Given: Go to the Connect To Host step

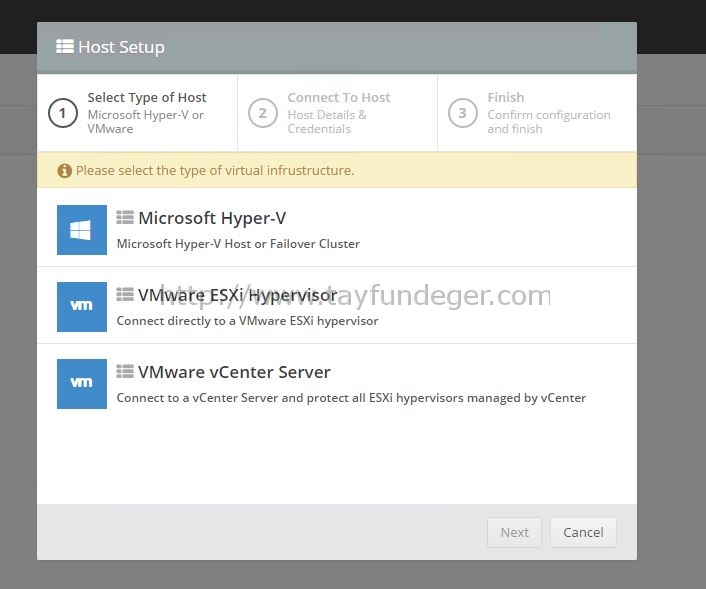Looking at the screenshot, I should click(337, 113).
